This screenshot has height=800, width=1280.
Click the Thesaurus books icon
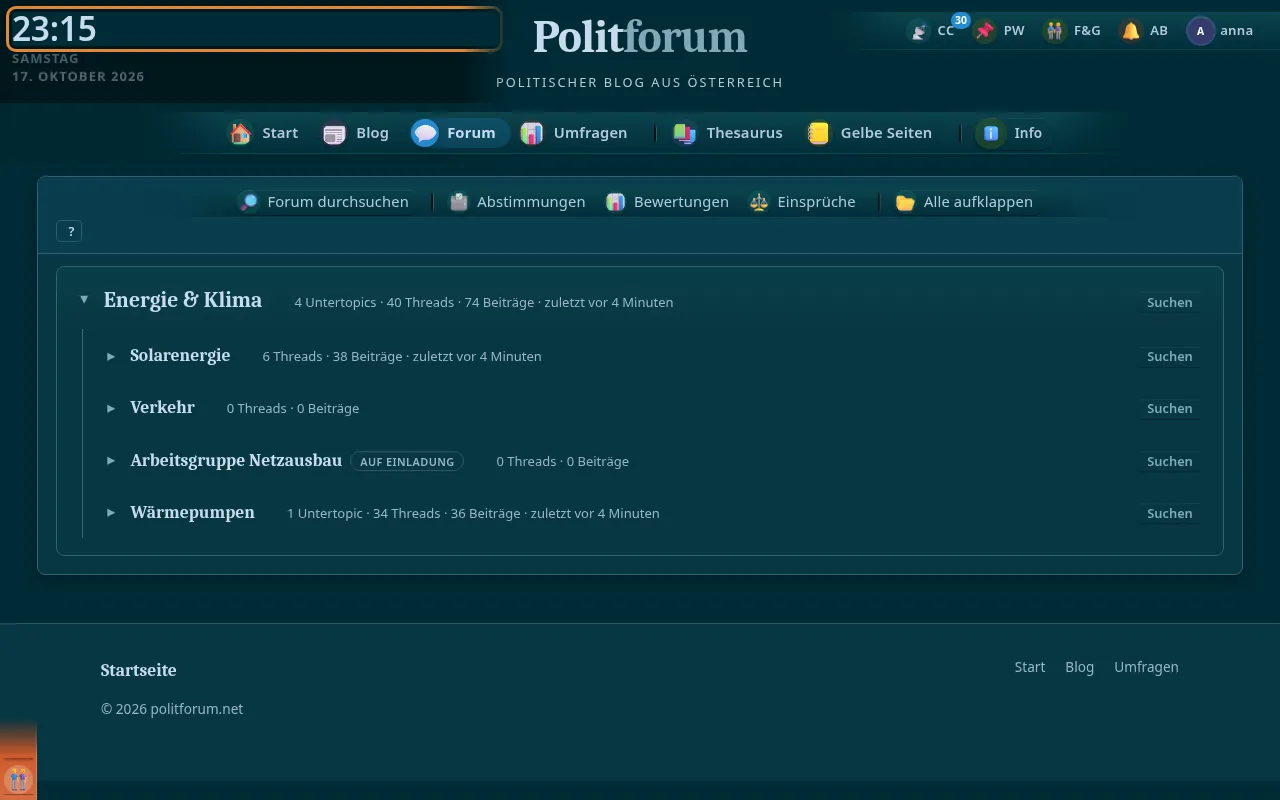685,133
